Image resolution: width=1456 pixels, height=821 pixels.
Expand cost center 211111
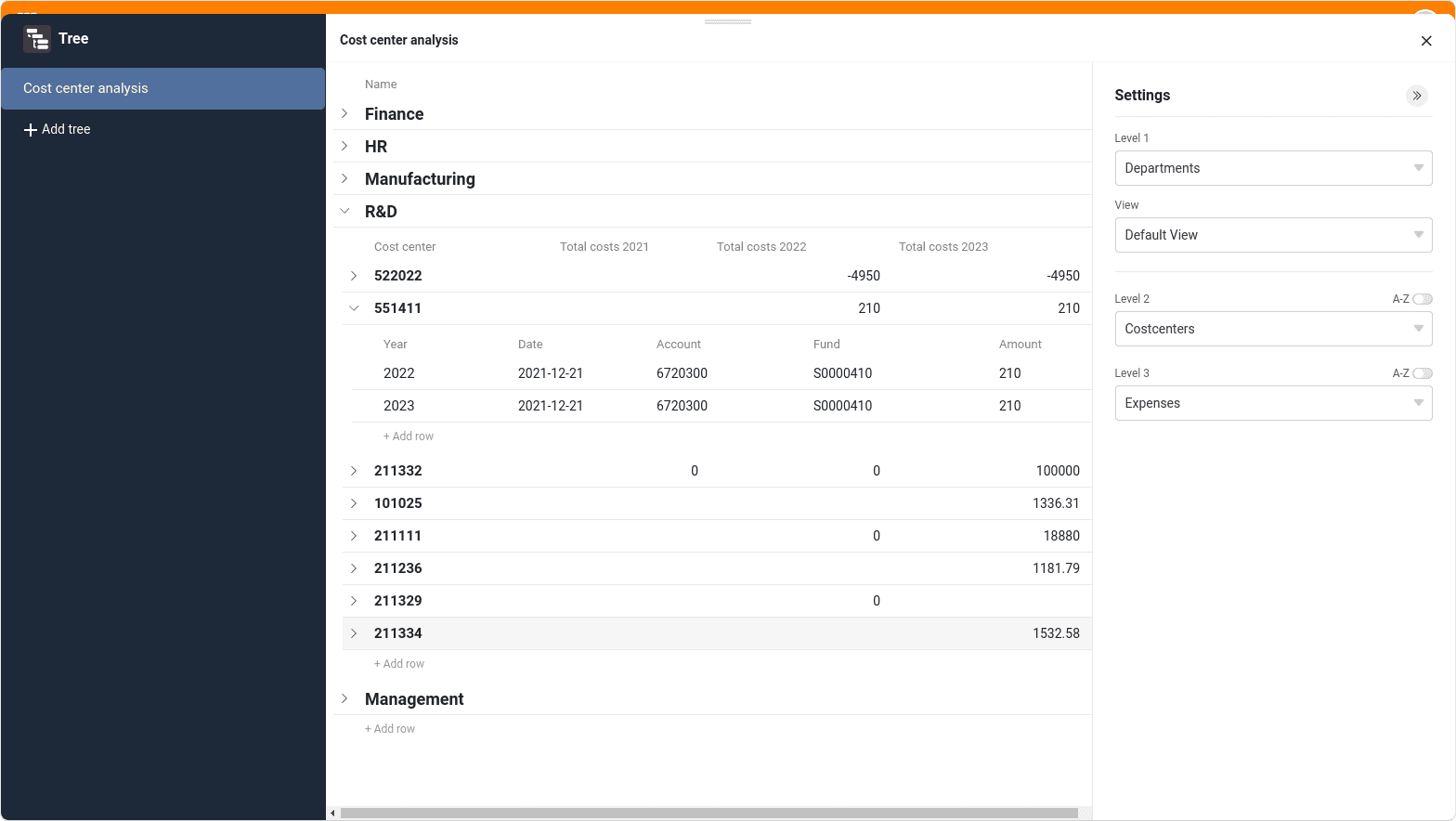[354, 536]
